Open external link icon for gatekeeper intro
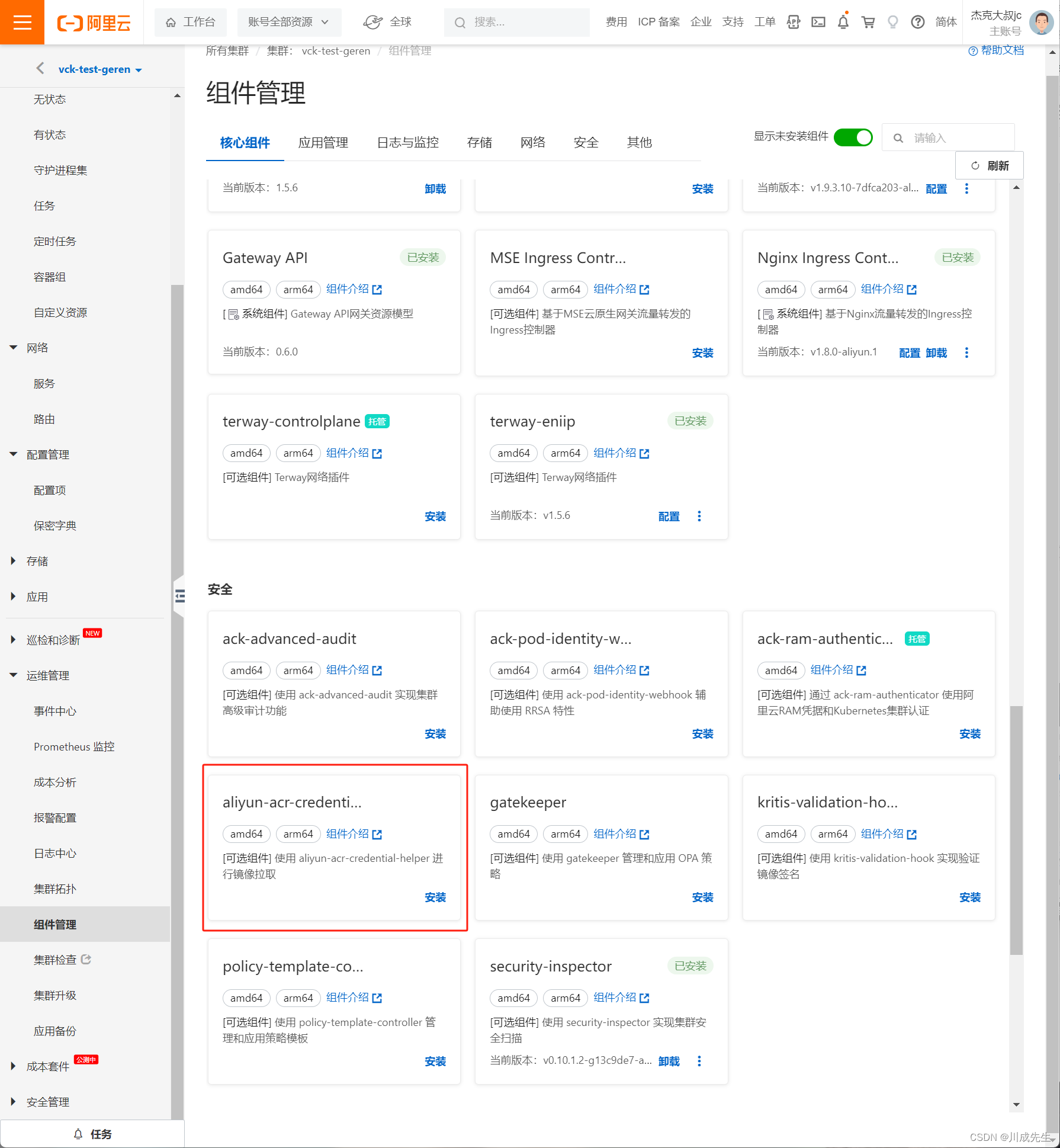 (x=644, y=835)
